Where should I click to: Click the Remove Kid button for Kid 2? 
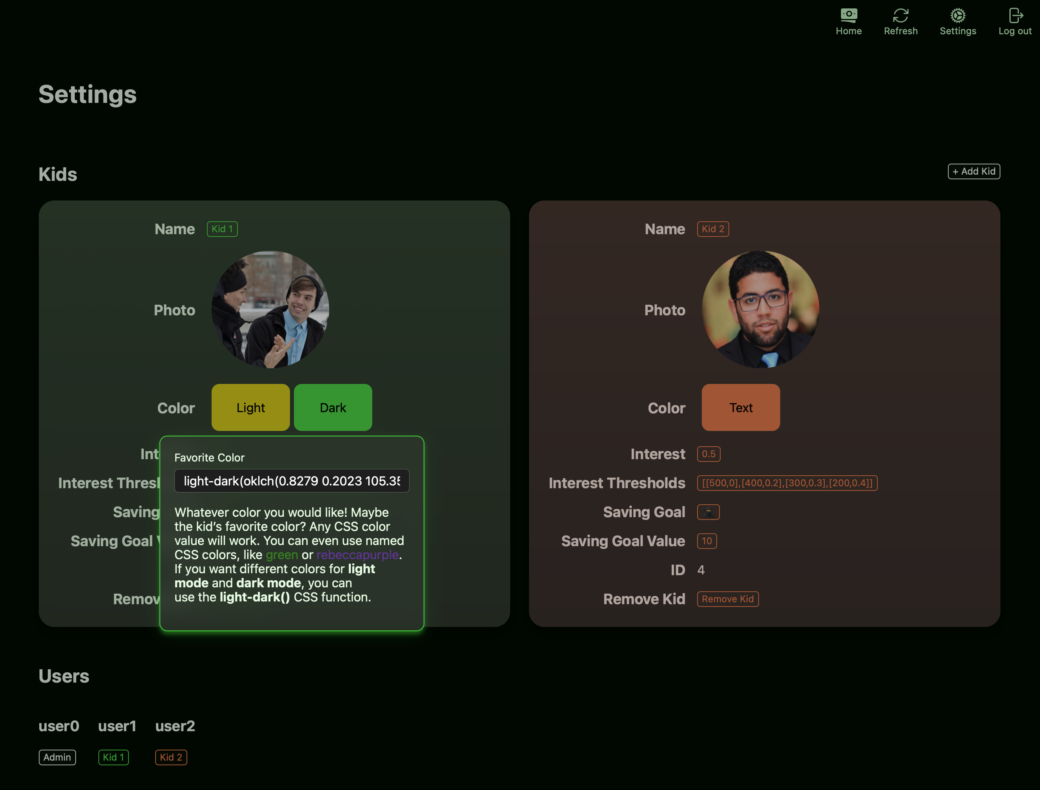[x=728, y=599]
